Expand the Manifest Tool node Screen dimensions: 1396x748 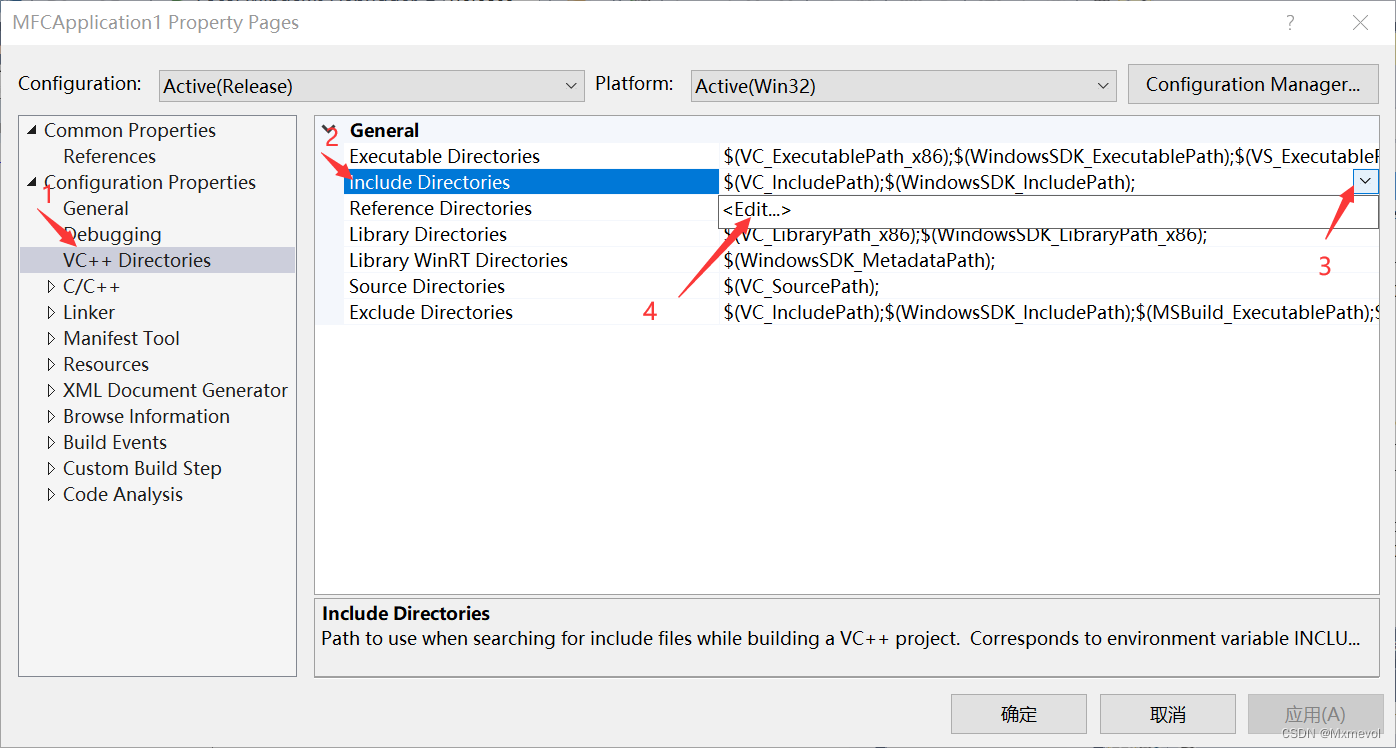(x=52, y=338)
